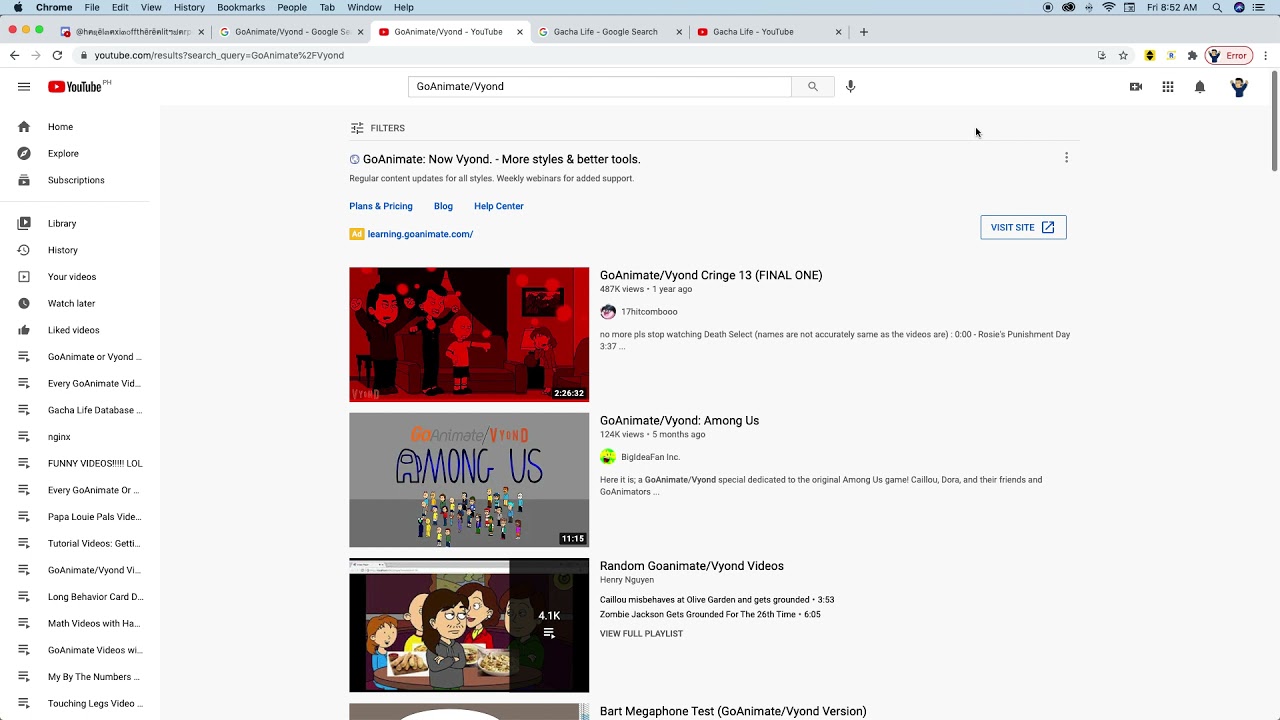
Task: Open the notifications bell
Action: coord(1200,87)
